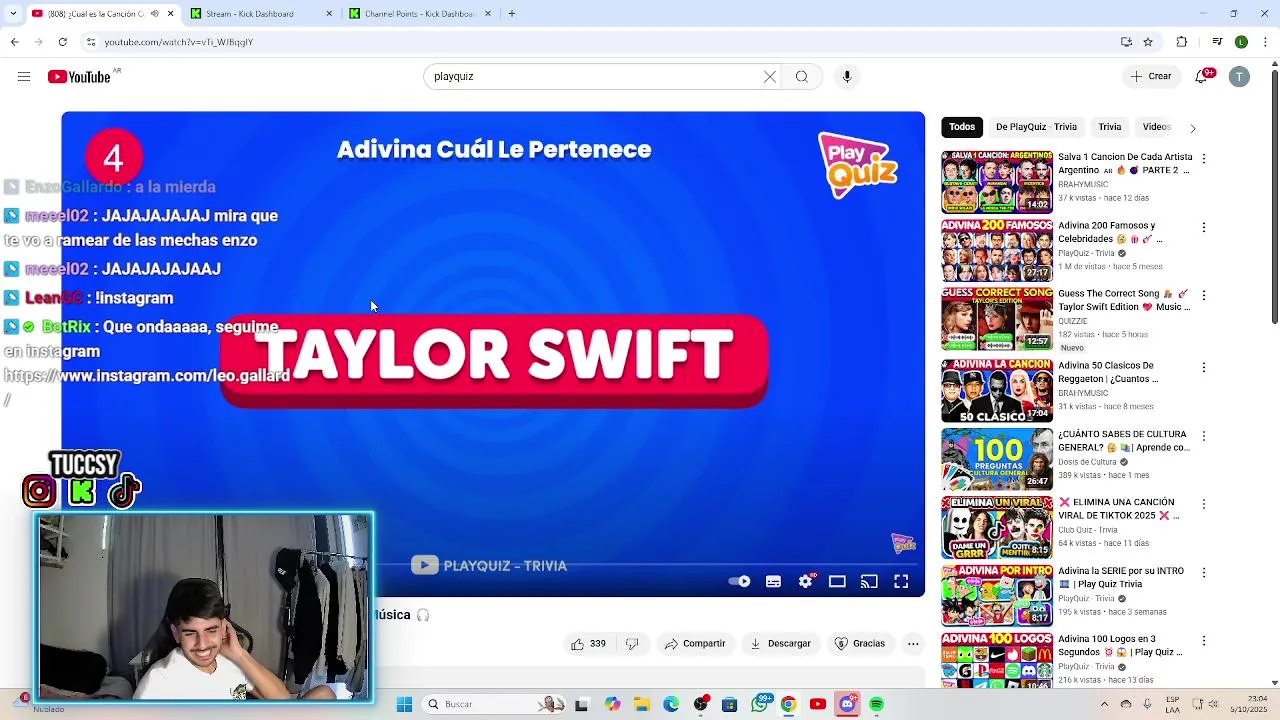Viewport: 1280px width, 720px height.
Task: Select the Todos filter chip
Action: tap(962, 127)
